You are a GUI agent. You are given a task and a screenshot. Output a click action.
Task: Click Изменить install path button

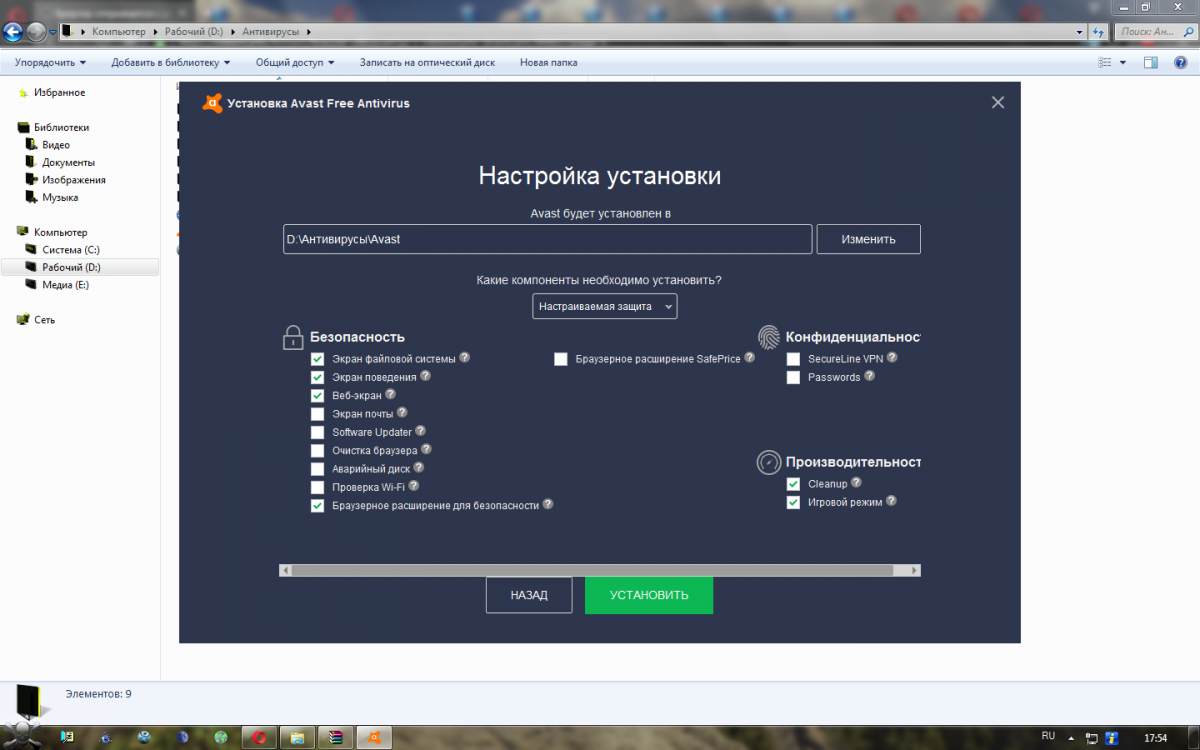click(868, 239)
